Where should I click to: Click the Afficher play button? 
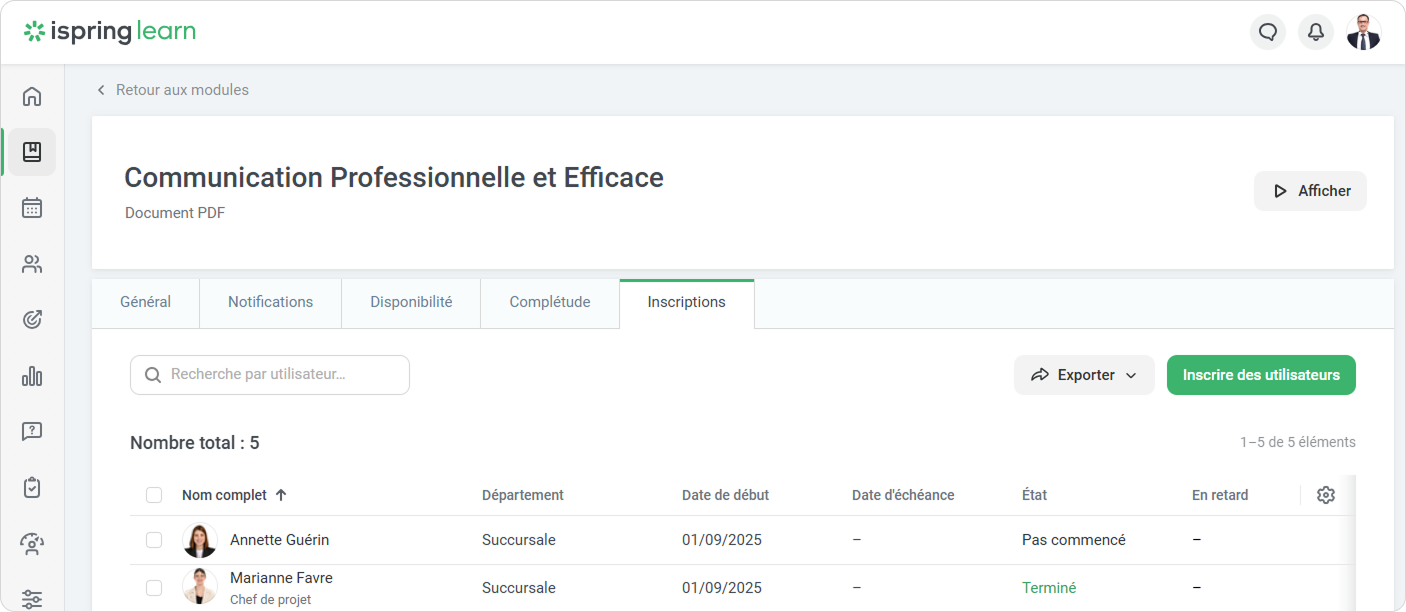pos(1310,191)
